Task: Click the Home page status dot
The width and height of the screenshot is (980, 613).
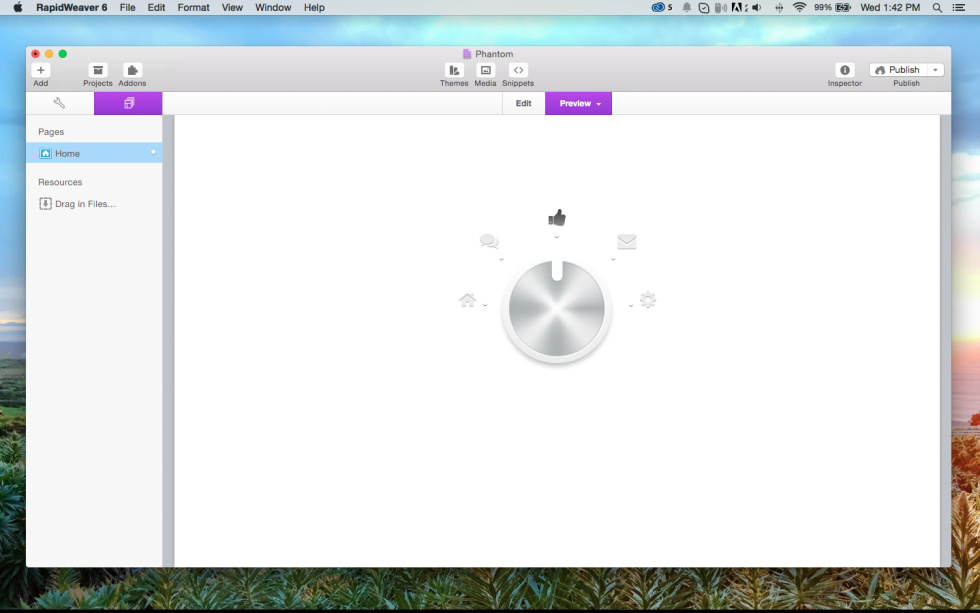Action: (x=153, y=152)
